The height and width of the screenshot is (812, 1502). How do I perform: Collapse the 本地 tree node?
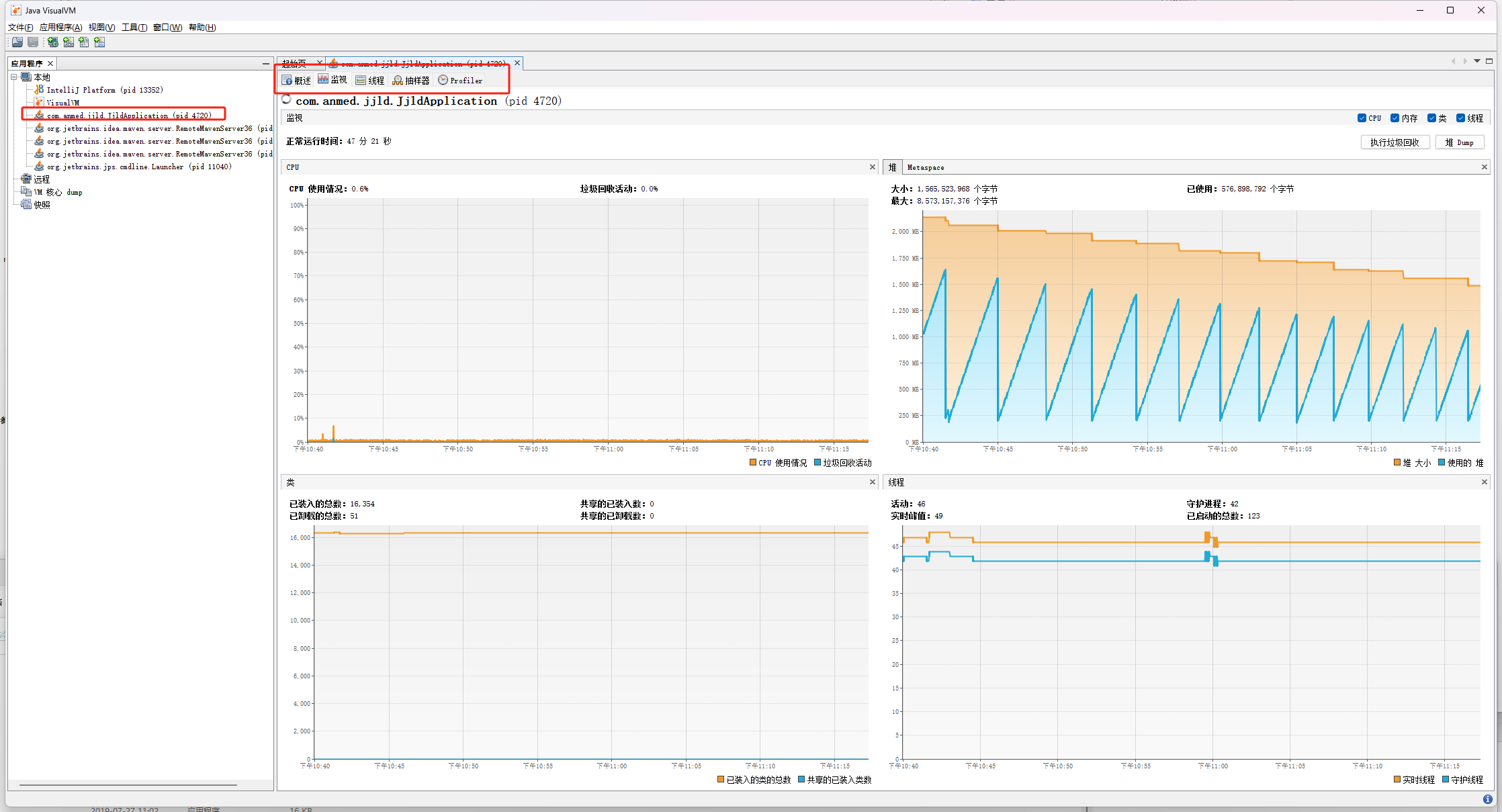[14, 77]
